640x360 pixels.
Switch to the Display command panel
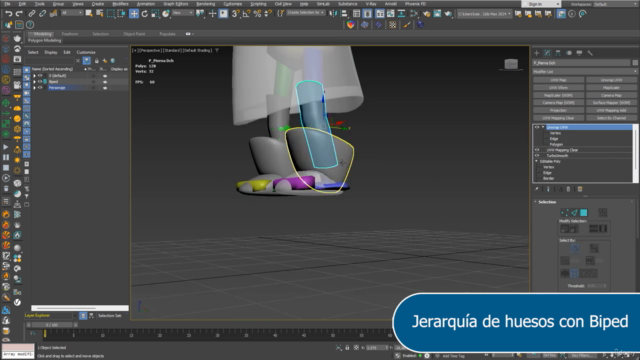[x=579, y=53]
